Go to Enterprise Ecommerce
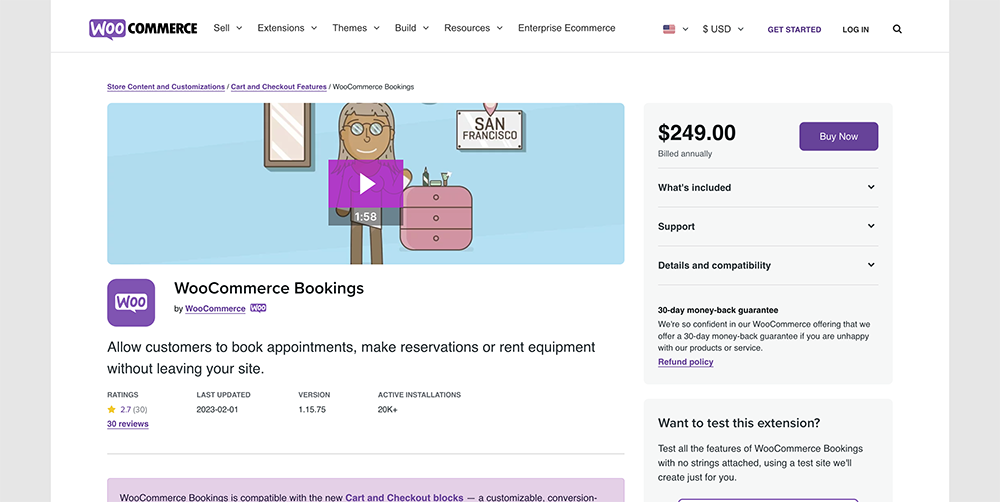The height and width of the screenshot is (502, 1000). click(566, 28)
